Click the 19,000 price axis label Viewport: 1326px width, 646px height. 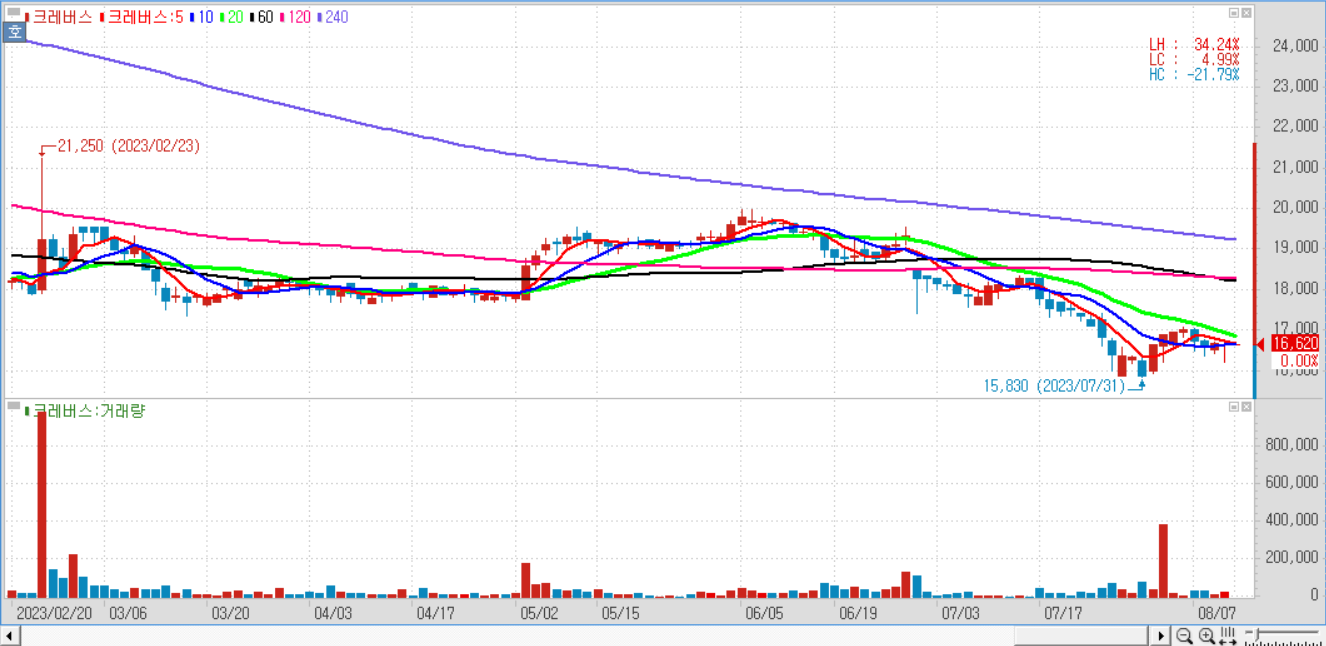point(1294,248)
